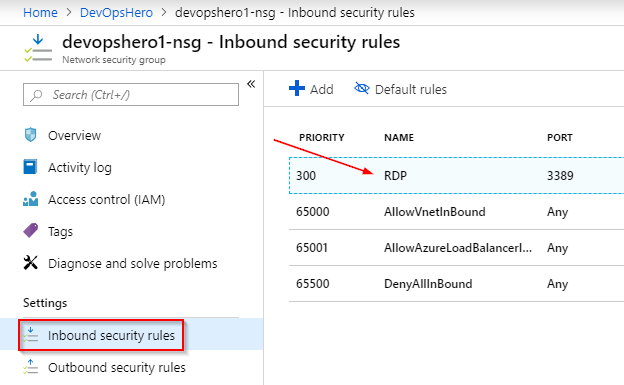Select the AllowAzureLoadBalancerI... rule
The image size is (624, 385).
point(458,248)
